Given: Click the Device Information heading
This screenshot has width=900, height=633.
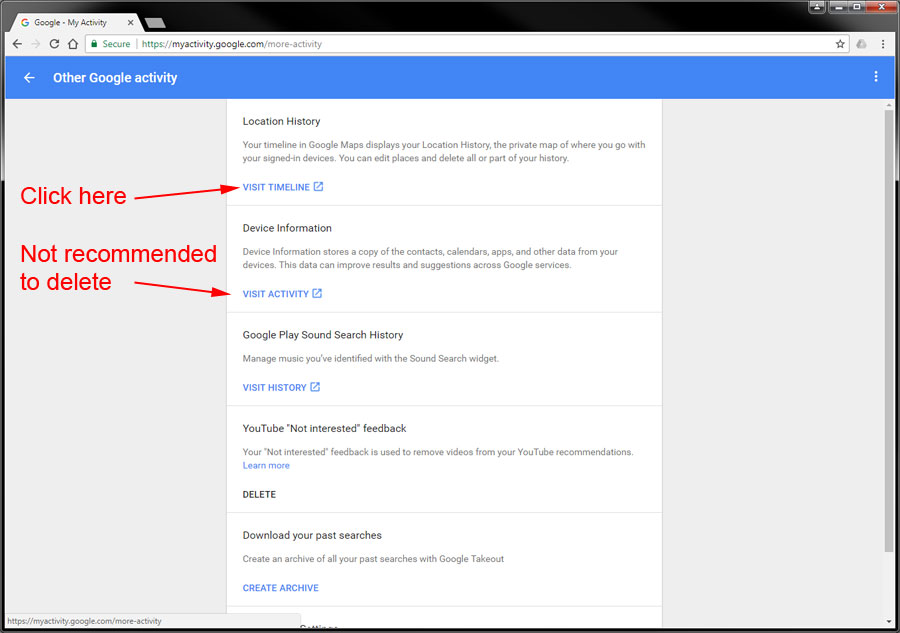Looking at the screenshot, I should tap(287, 228).
